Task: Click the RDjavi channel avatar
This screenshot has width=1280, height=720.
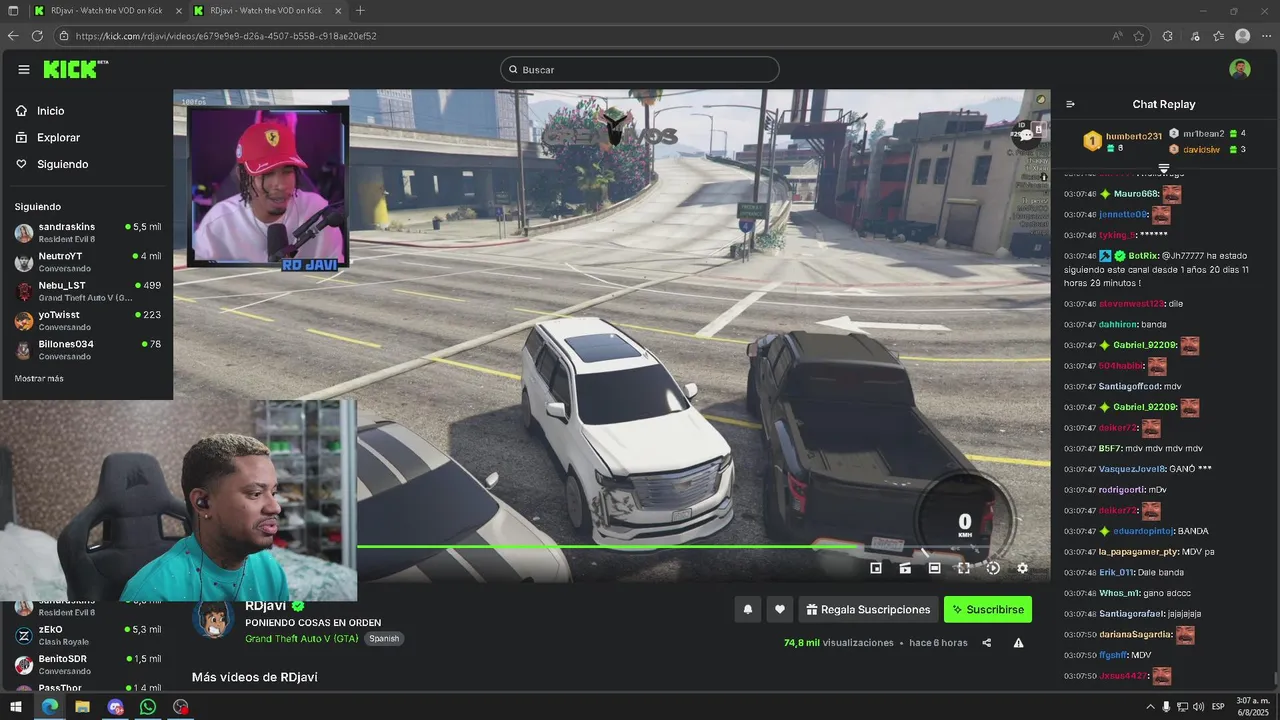Action: (213, 620)
